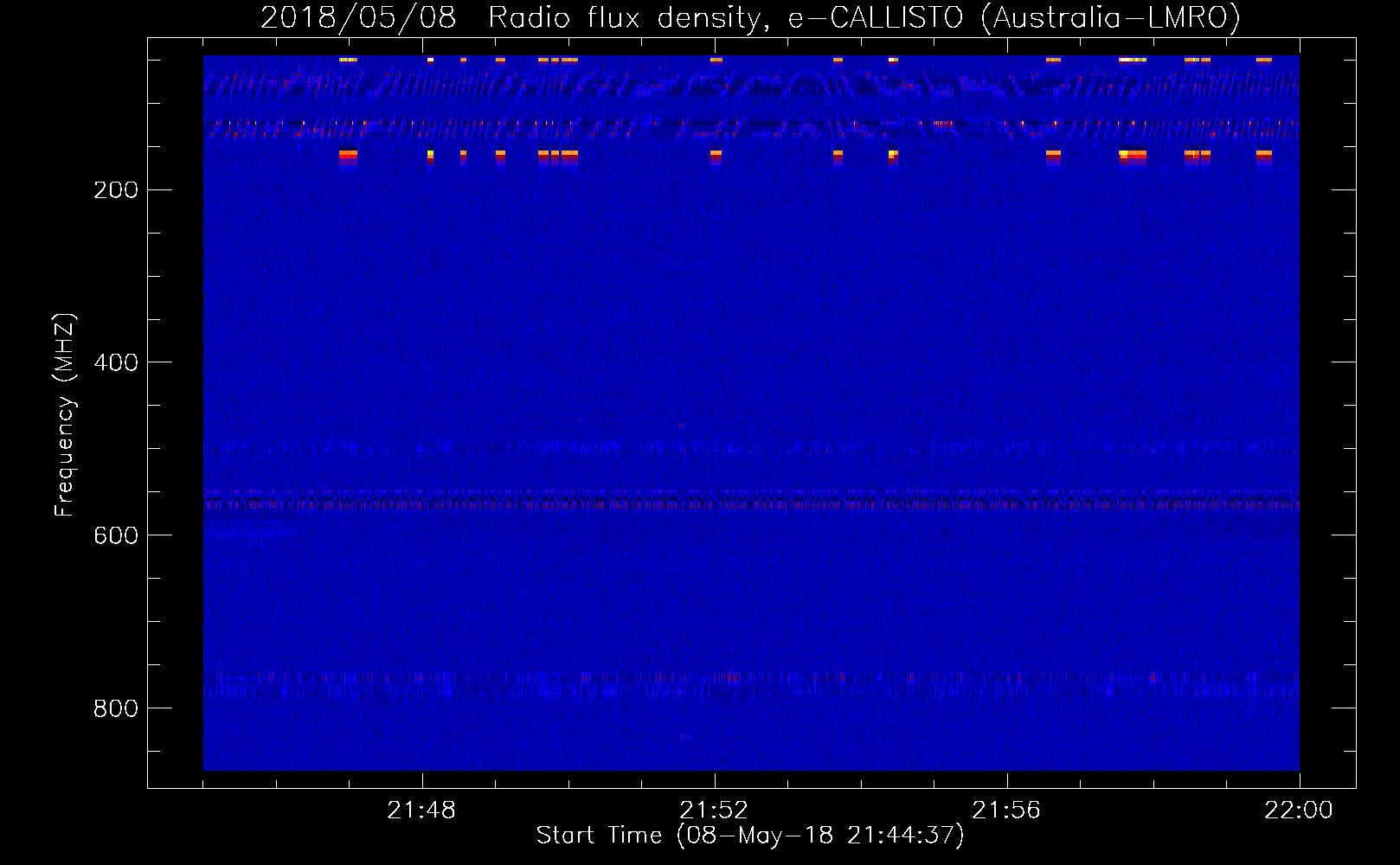Click the 'Frequency (MHZ)' axis label

point(64,415)
